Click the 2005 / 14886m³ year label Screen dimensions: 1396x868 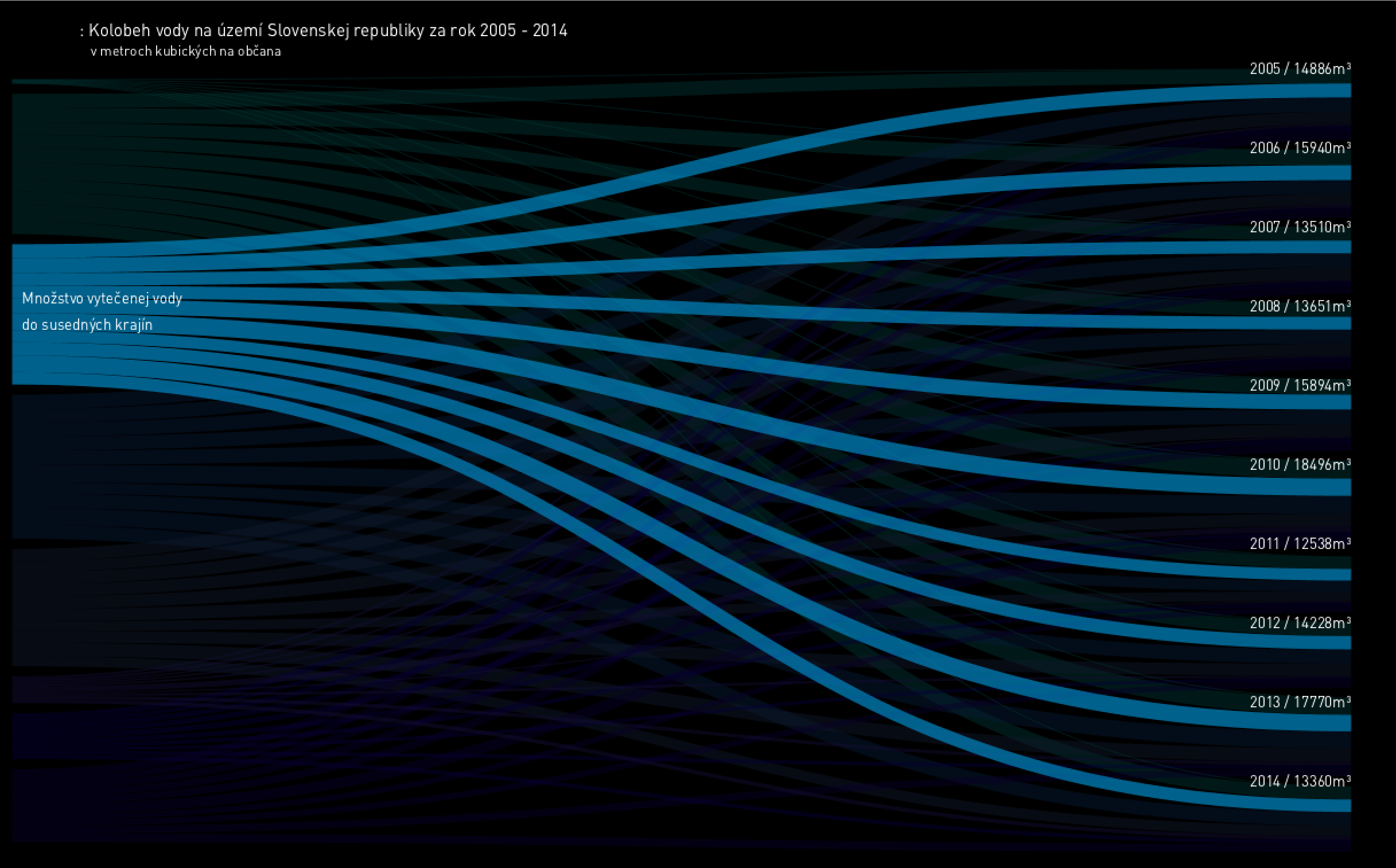(1300, 69)
